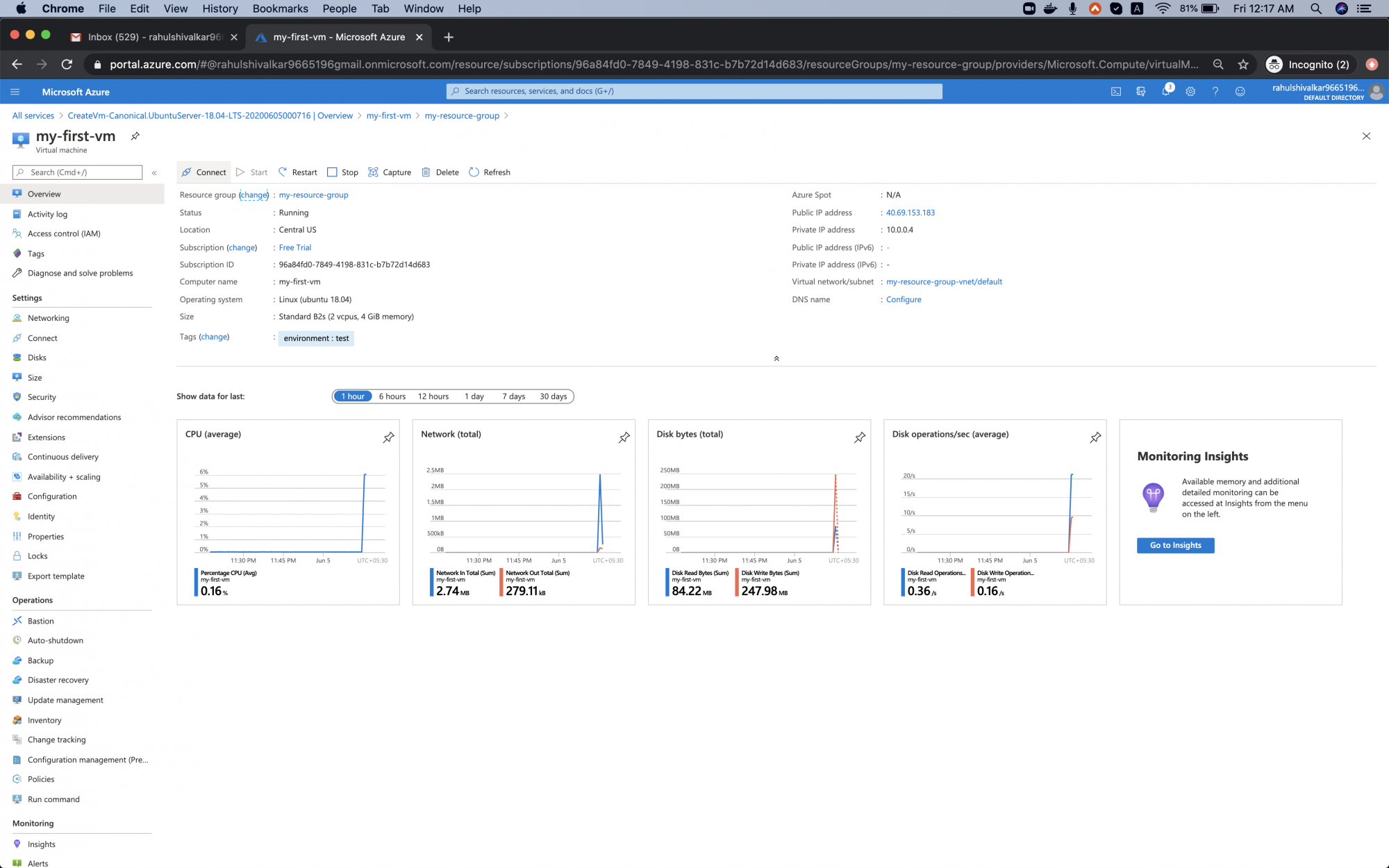Screen dimensions: 1389x868
Task: Pin the CPU average chart
Action: [x=388, y=437]
